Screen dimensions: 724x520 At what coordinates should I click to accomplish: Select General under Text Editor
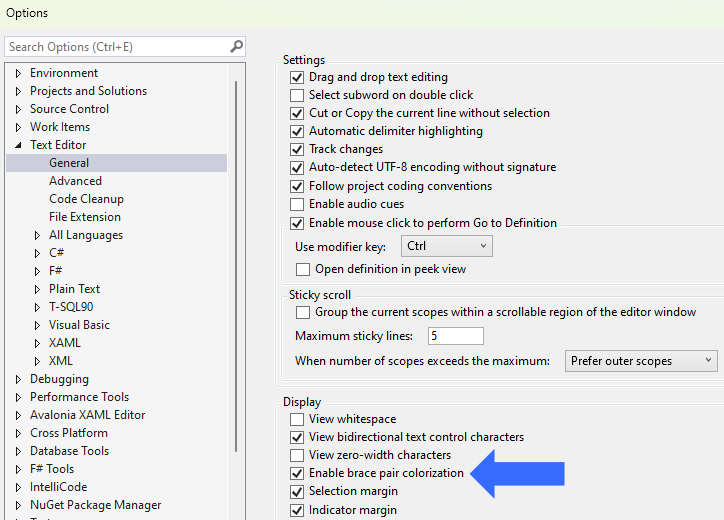[x=69, y=163]
